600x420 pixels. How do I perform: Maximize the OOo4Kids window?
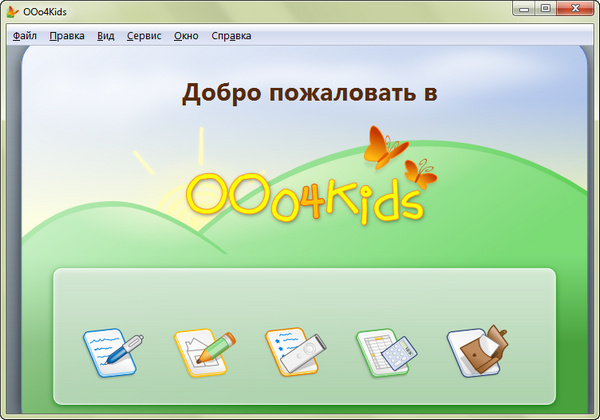(x=546, y=8)
